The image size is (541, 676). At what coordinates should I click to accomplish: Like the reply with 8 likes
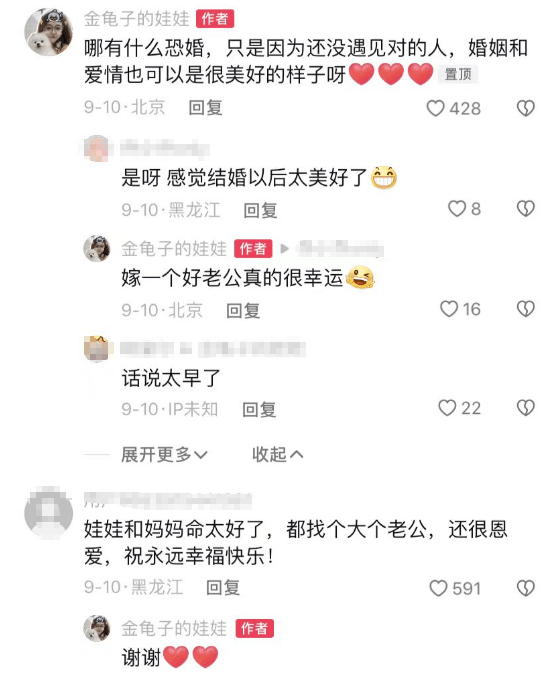click(457, 209)
